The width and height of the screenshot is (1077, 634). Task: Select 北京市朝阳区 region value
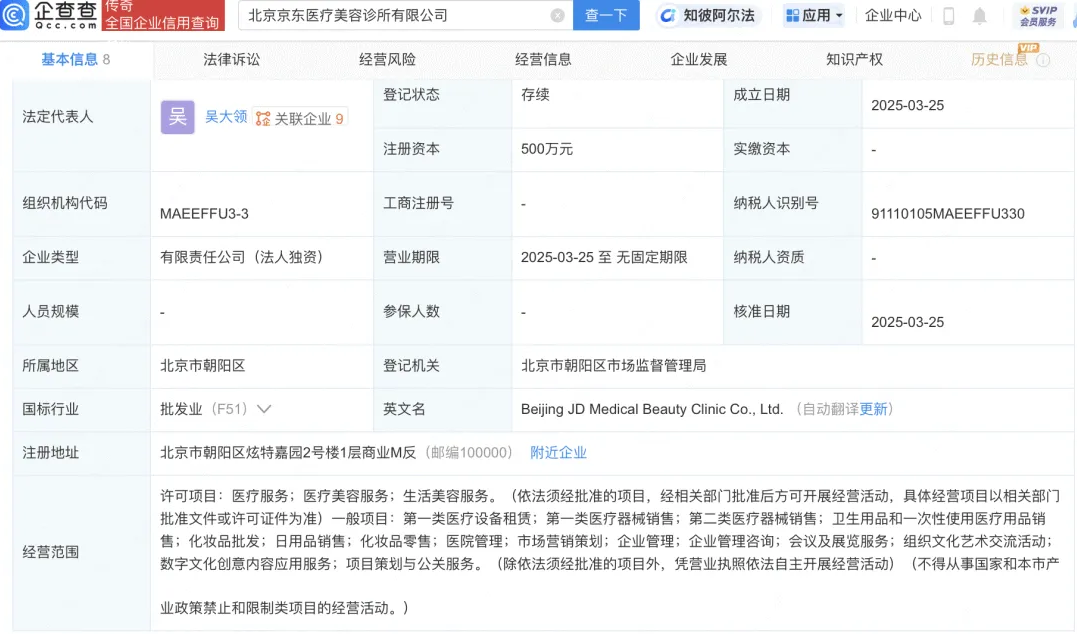point(203,365)
